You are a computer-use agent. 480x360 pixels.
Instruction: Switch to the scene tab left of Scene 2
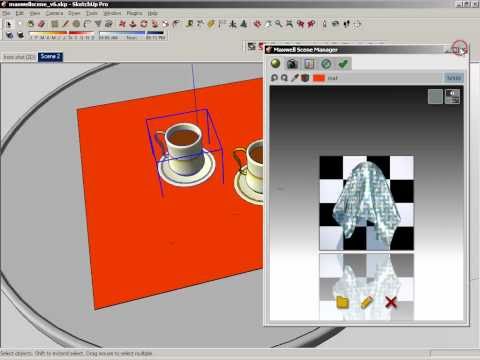click(19, 57)
